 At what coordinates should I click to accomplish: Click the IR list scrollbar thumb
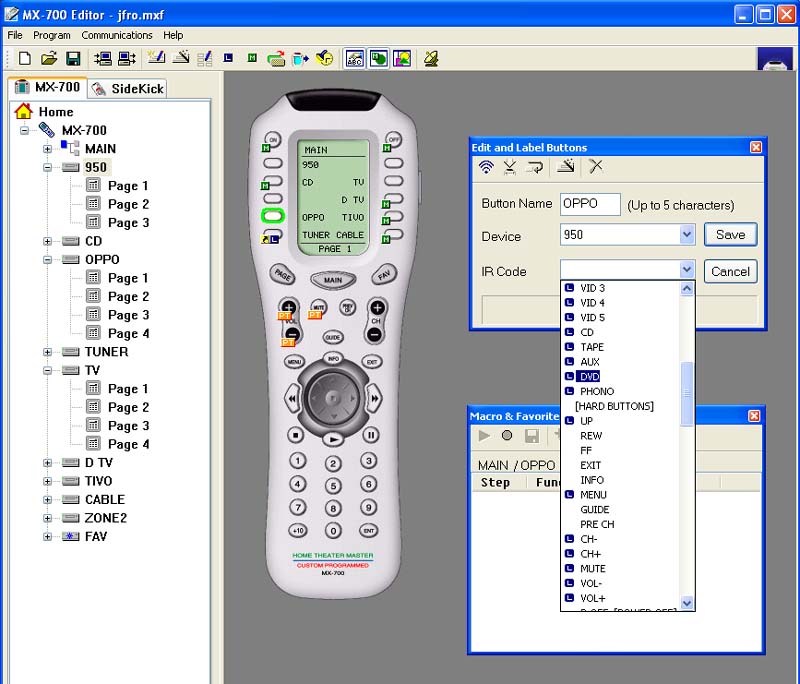pos(687,393)
